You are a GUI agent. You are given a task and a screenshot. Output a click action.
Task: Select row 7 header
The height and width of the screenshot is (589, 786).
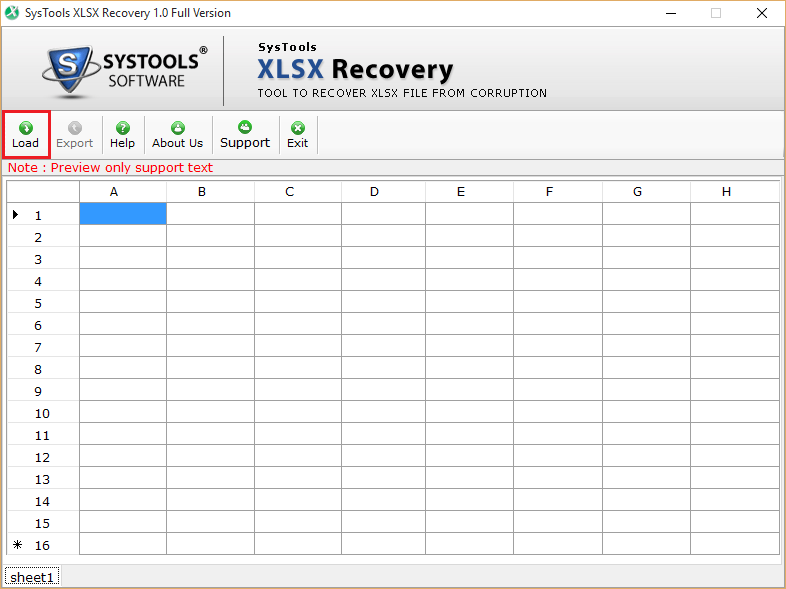[x=43, y=346]
